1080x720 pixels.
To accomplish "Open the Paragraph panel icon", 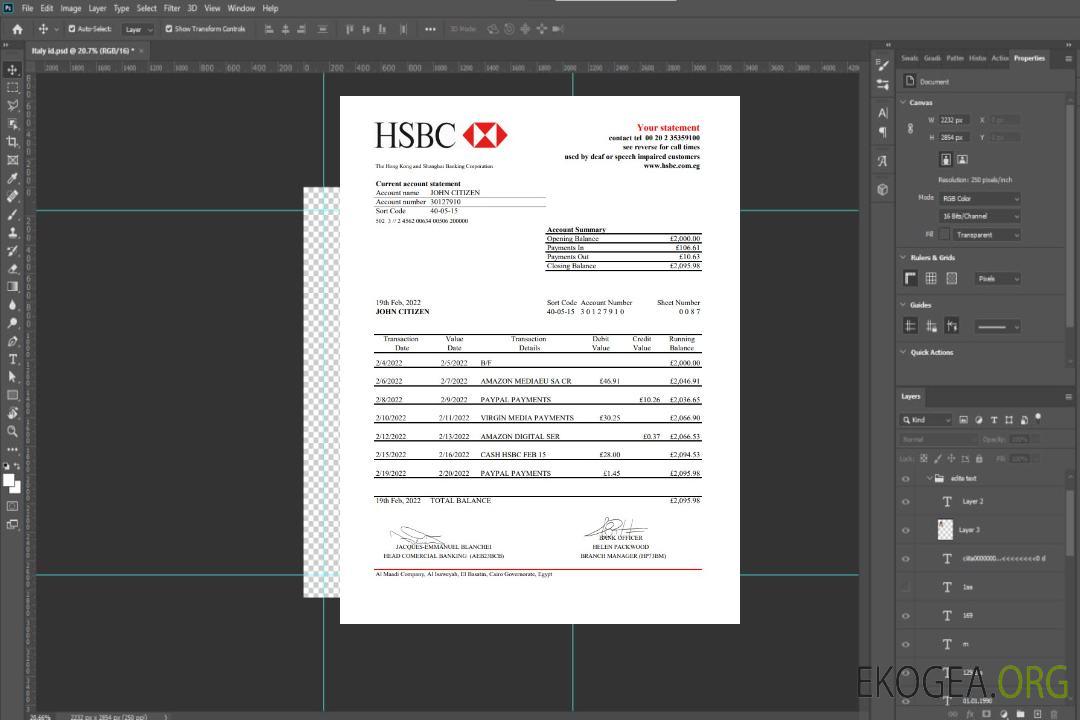I will point(883,132).
